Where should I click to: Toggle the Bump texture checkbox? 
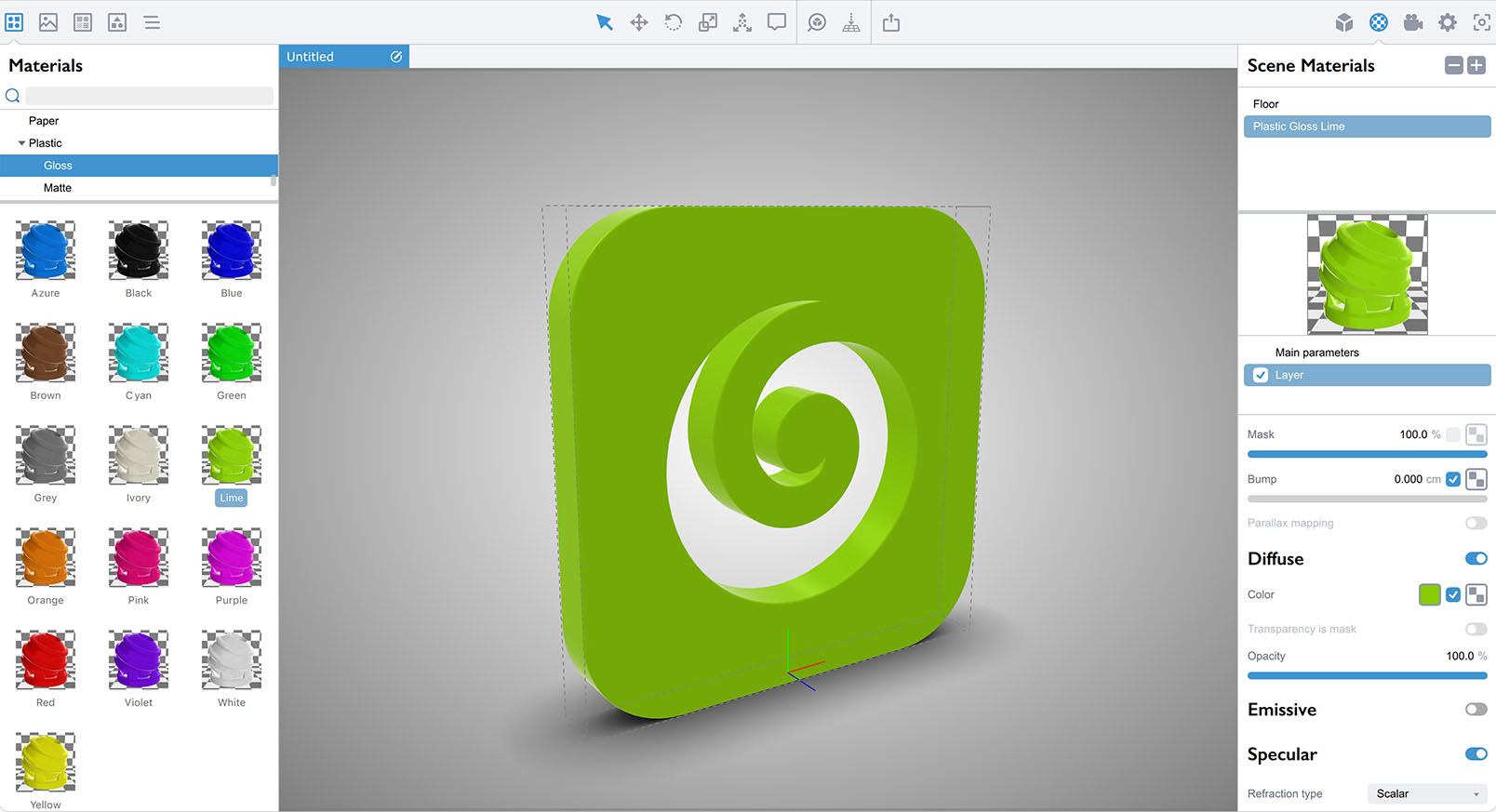pos(1453,479)
